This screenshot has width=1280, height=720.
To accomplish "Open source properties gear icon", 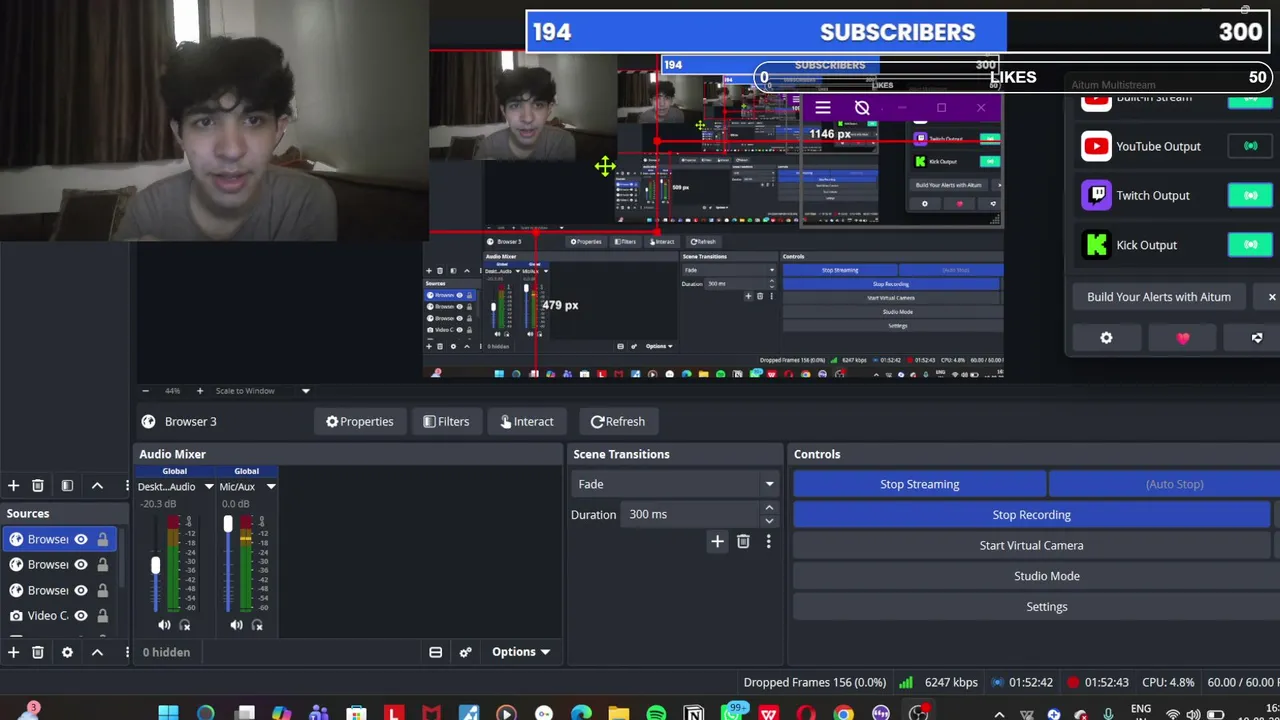I will click(x=67, y=652).
